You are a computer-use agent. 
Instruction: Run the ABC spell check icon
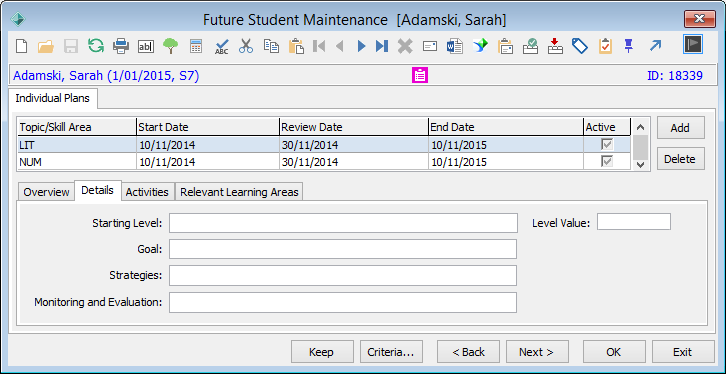click(221, 46)
